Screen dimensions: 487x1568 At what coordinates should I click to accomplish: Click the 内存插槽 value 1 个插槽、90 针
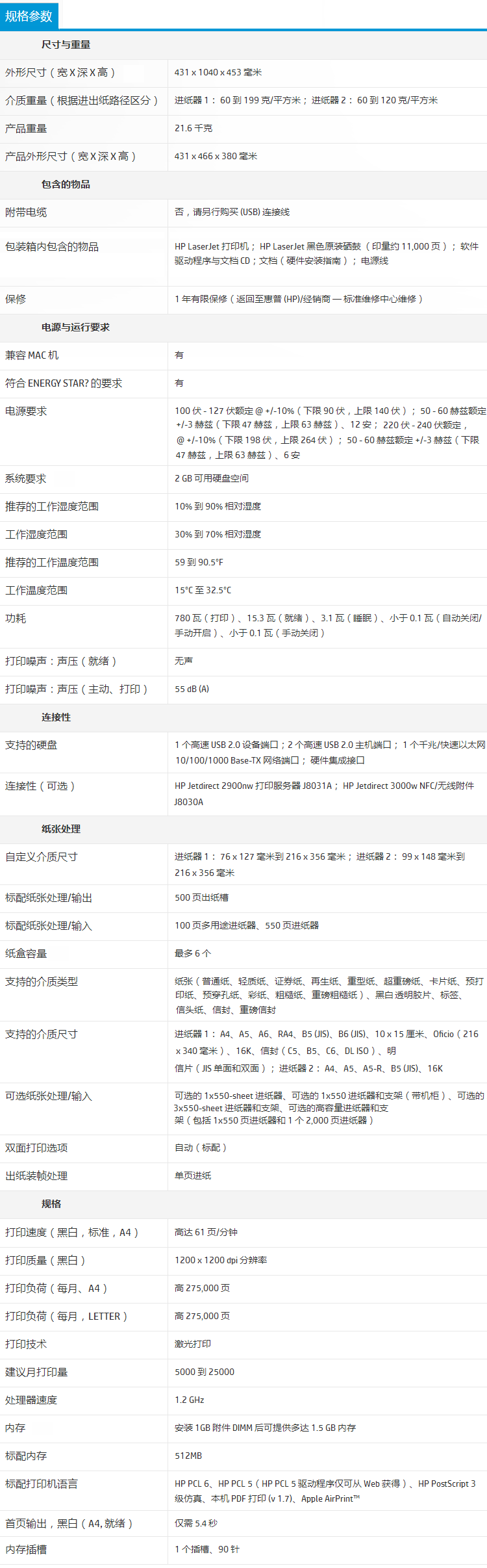(207, 1549)
